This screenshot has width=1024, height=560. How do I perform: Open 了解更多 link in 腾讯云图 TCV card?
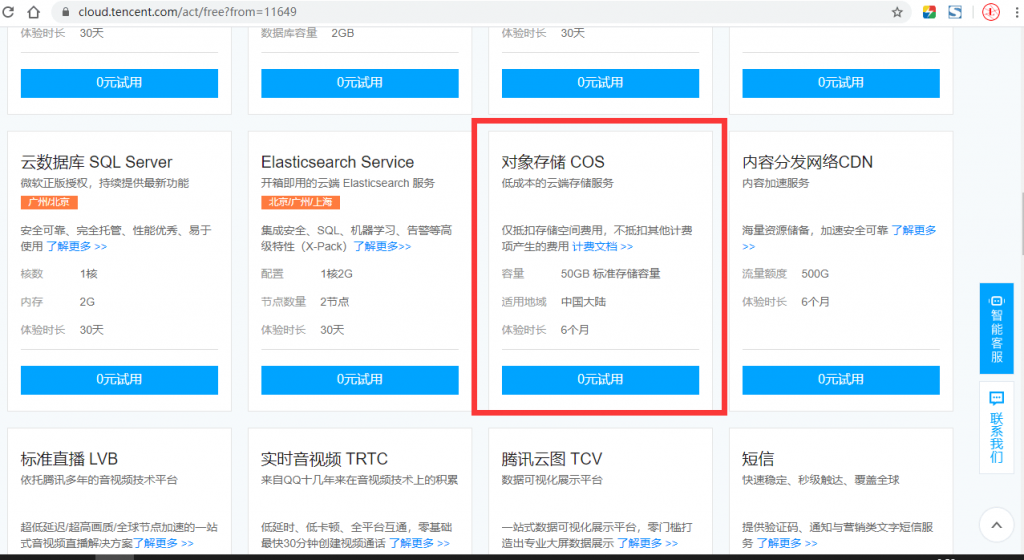[648, 543]
